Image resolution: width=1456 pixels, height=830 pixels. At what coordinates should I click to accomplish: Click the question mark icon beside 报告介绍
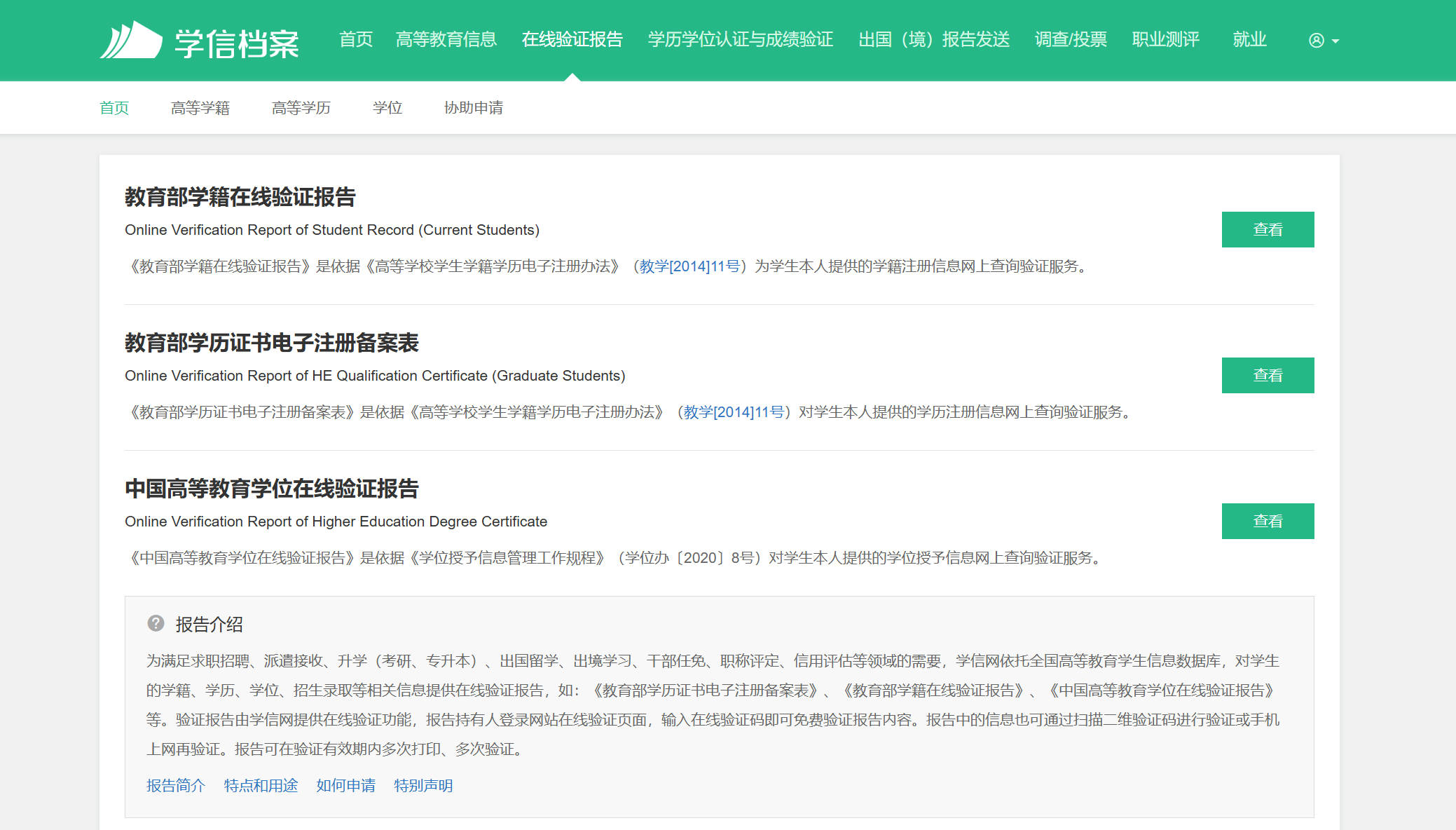coord(156,623)
